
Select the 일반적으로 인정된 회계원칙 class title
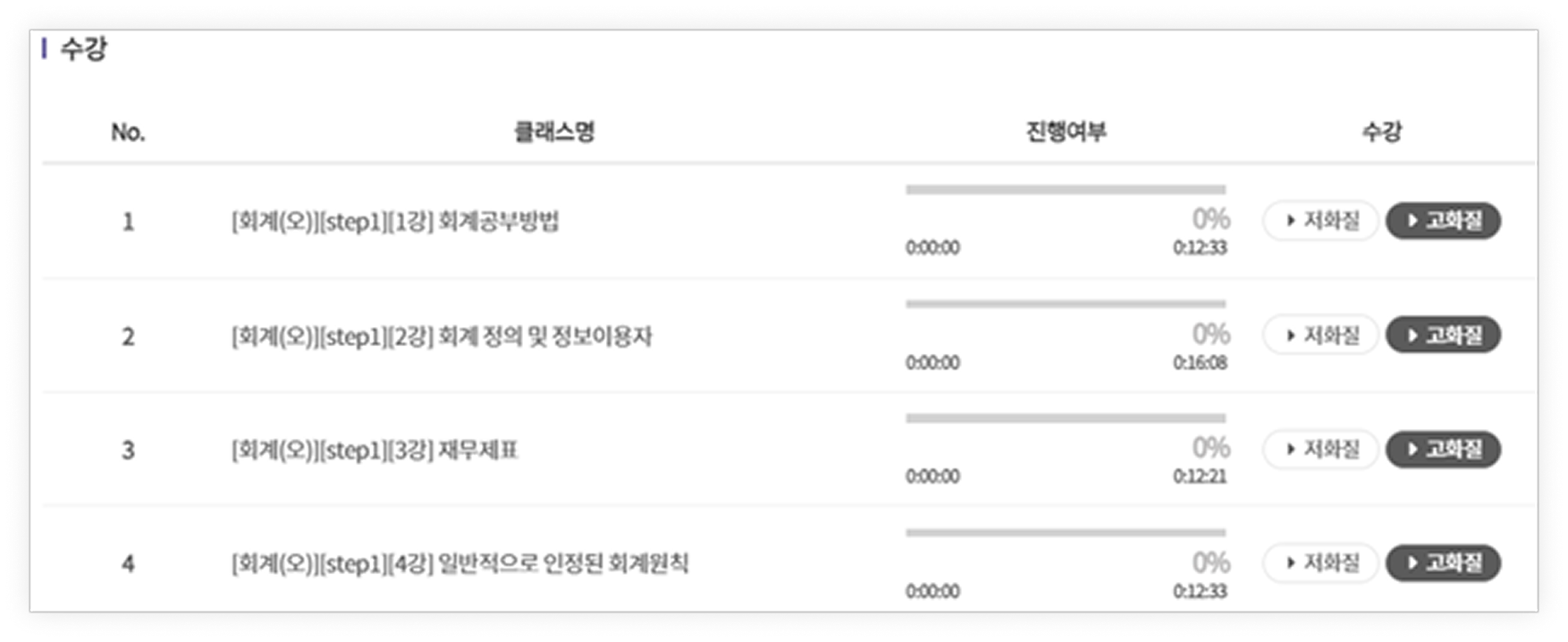(x=459, y=564)
